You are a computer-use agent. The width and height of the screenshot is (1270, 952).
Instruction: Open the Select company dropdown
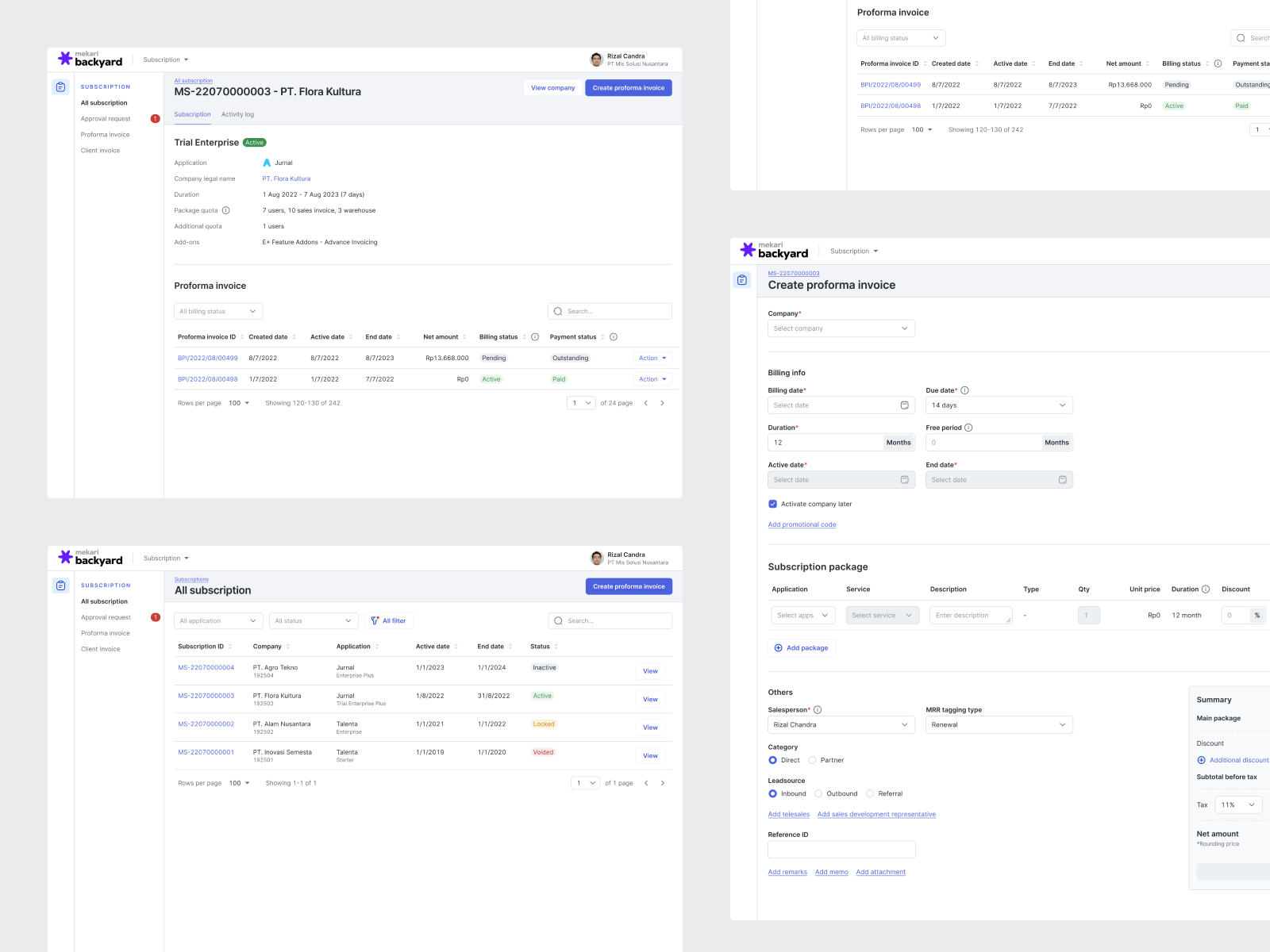click(841, 328)
